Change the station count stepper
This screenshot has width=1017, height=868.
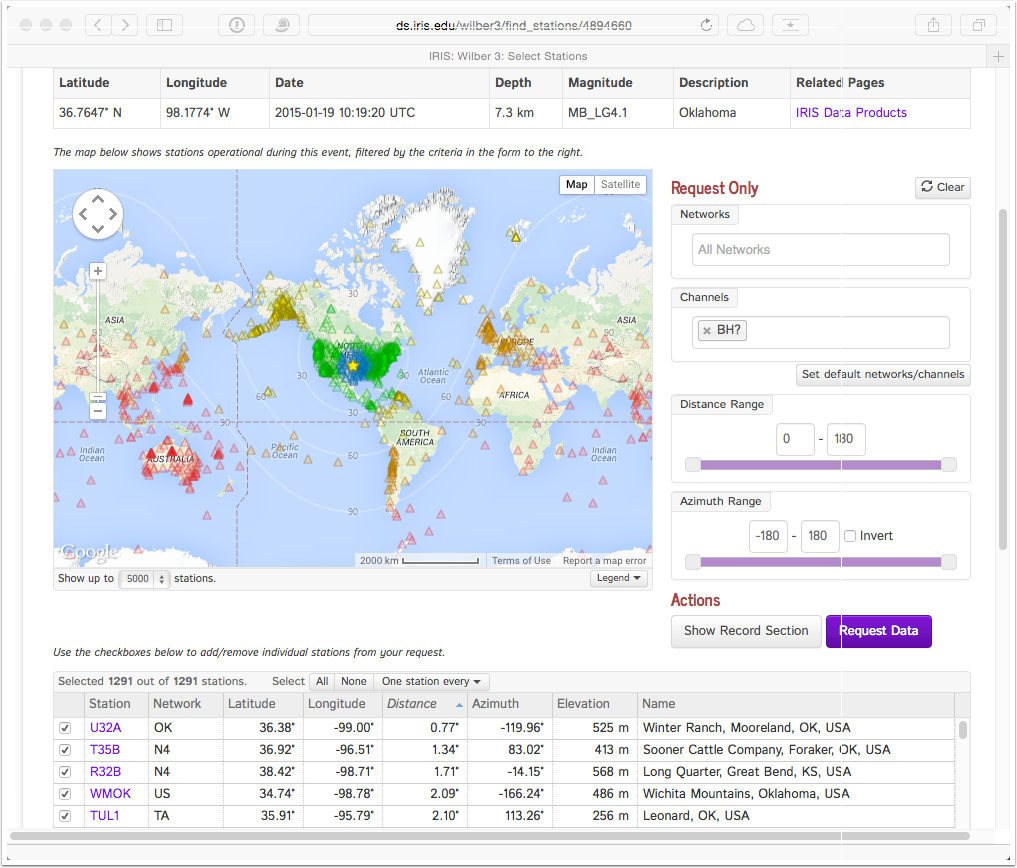pos(162,579)
